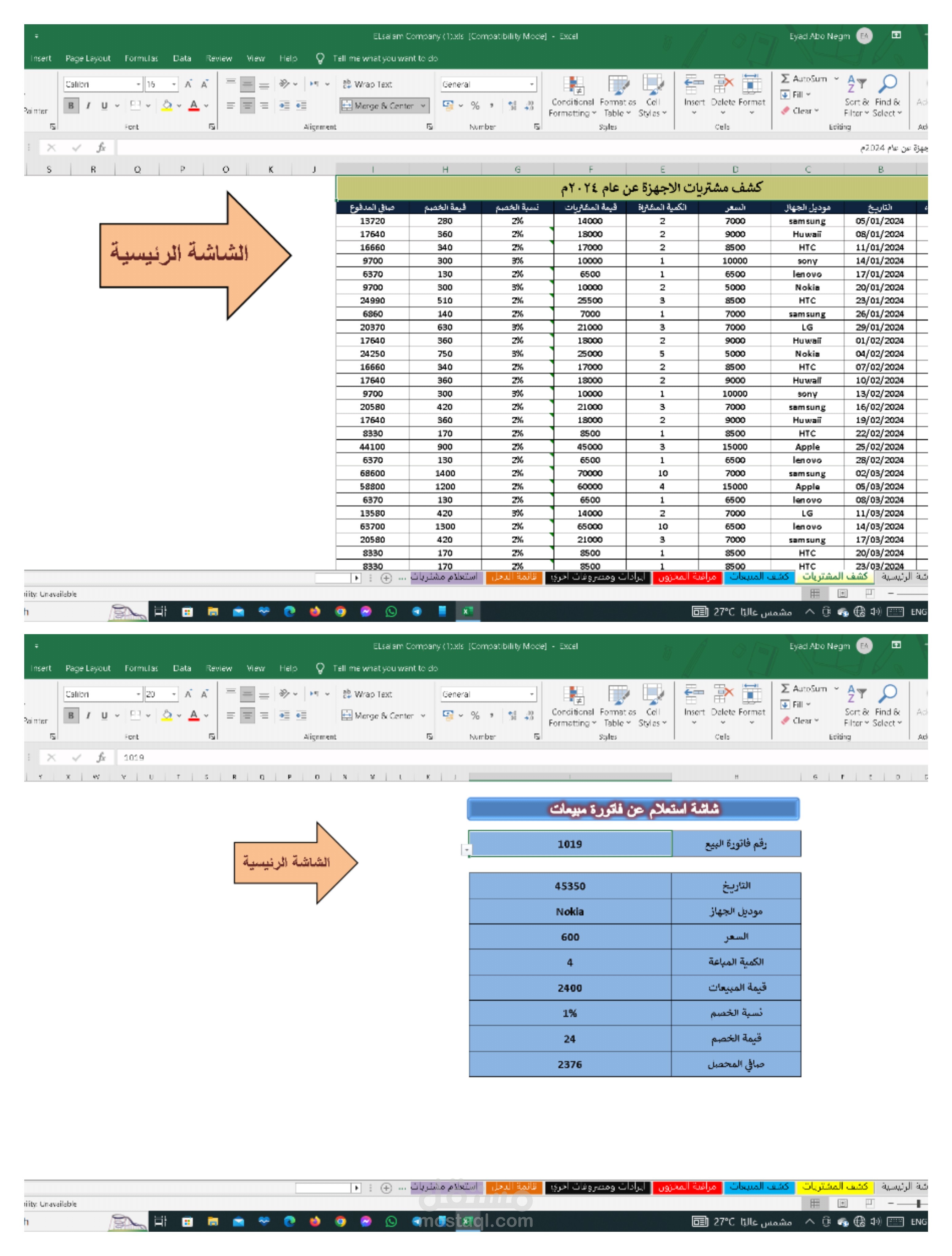Open font size dropdown showing 20
This screenshot has width=952, height=1256.
click(174, 694)
